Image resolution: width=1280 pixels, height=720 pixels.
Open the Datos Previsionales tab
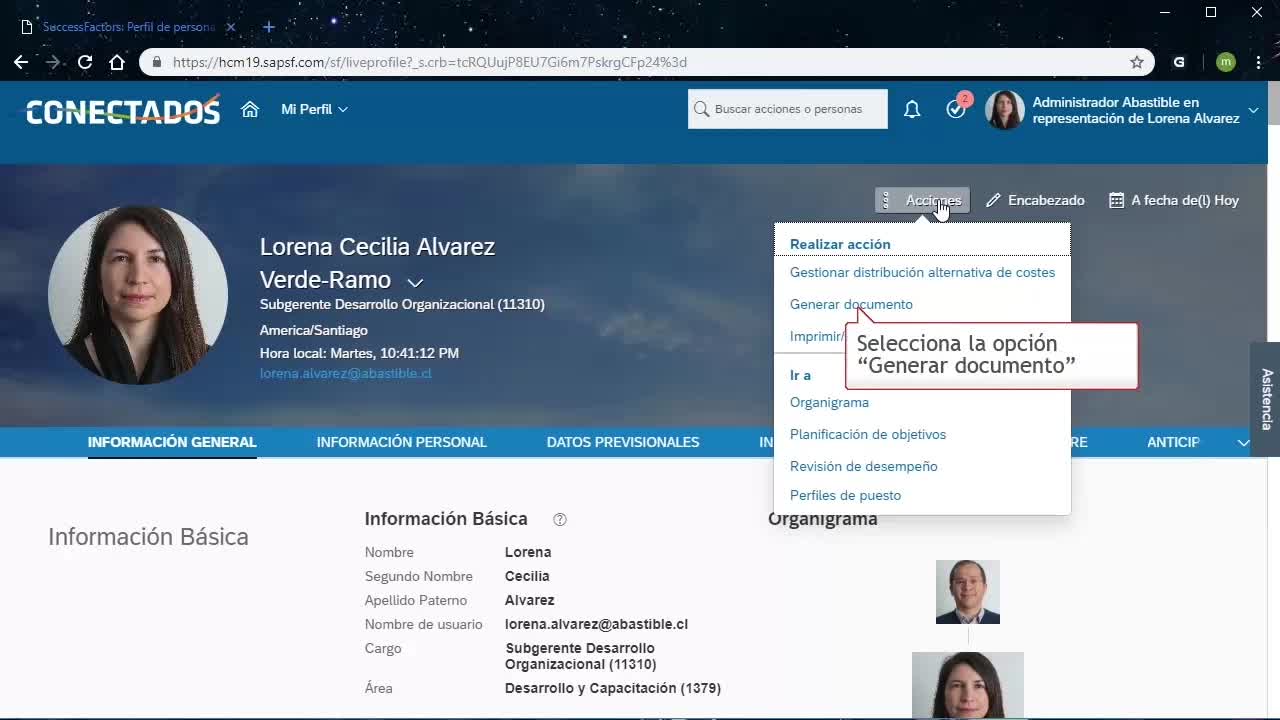pyautogui.click(x=622, y=442)
